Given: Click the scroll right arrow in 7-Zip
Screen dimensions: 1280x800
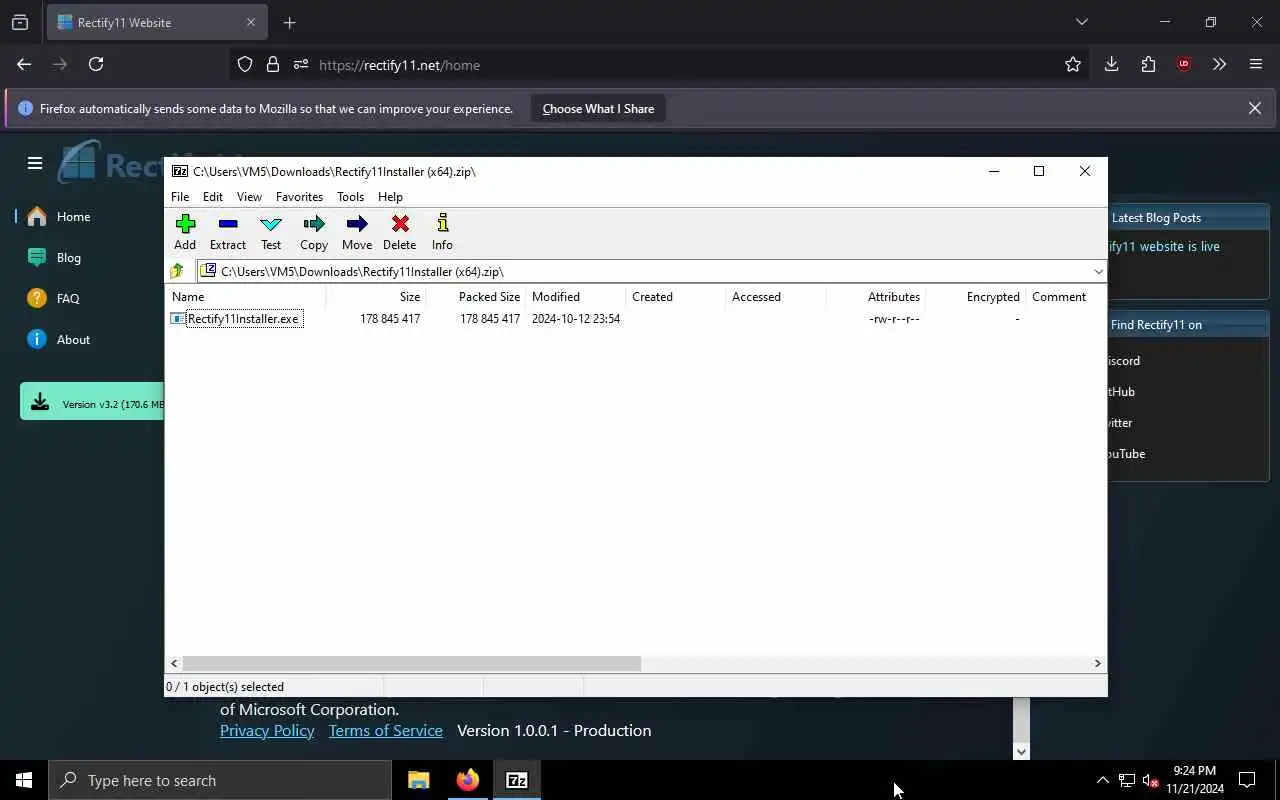Looking at the screenshot, I should coord(1097,663).
